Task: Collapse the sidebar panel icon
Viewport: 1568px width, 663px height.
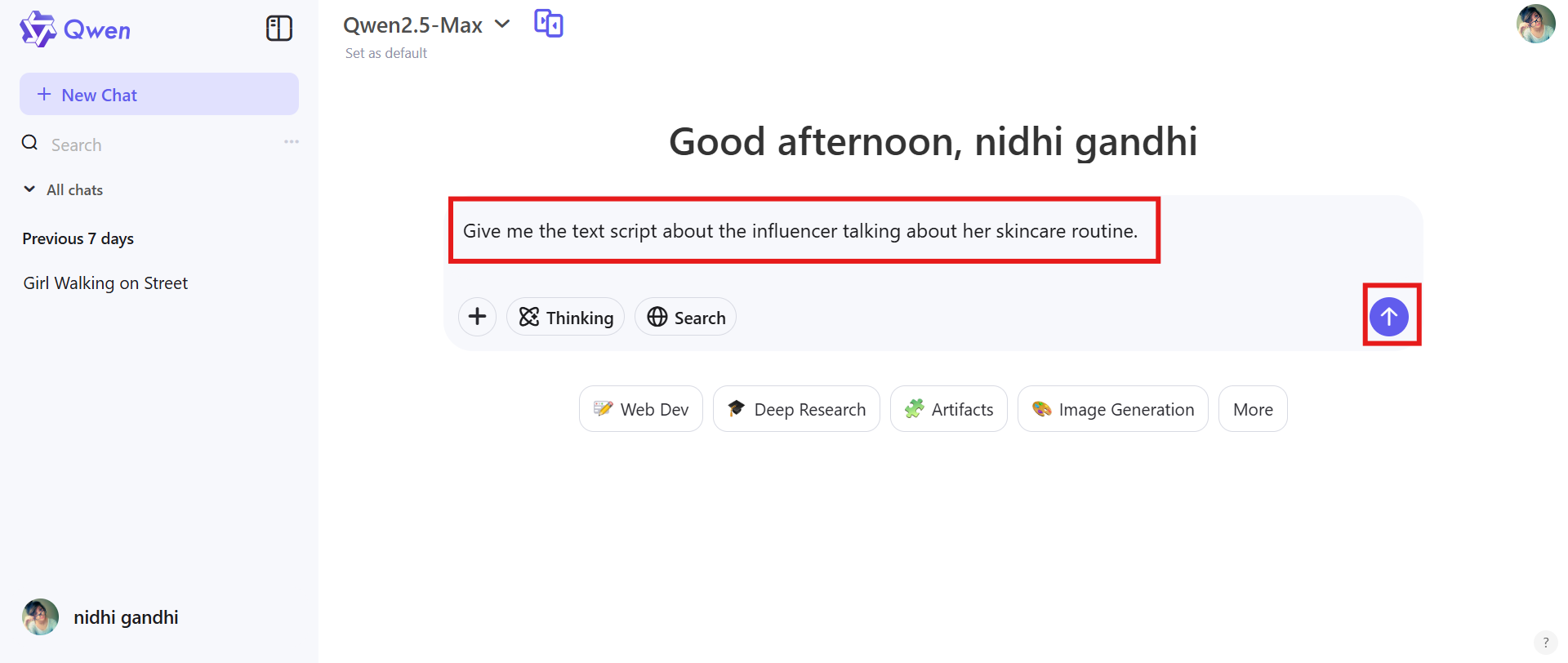Action: click(x=279, y=29)
